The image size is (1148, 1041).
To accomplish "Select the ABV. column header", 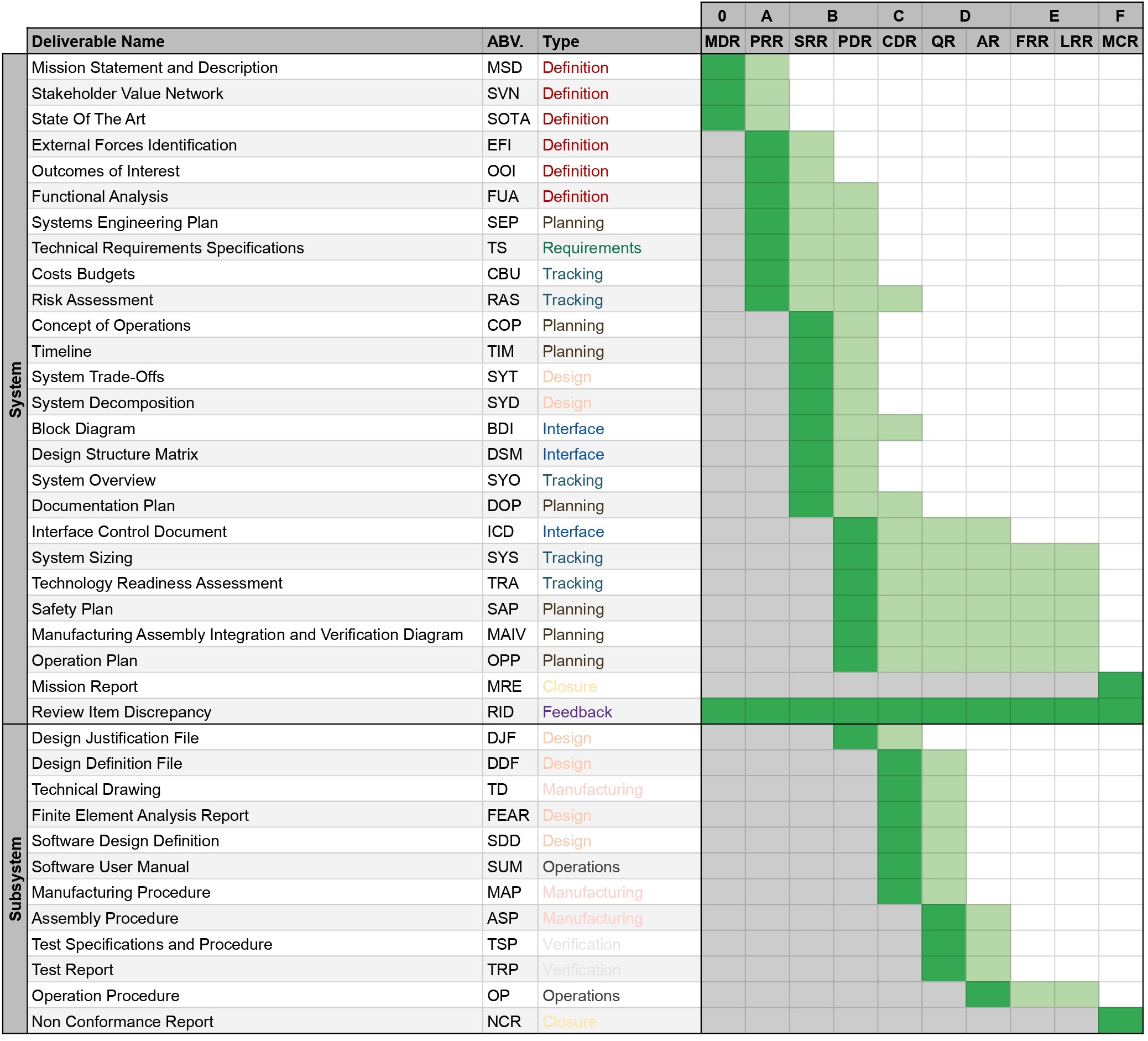I will [505, 41].
